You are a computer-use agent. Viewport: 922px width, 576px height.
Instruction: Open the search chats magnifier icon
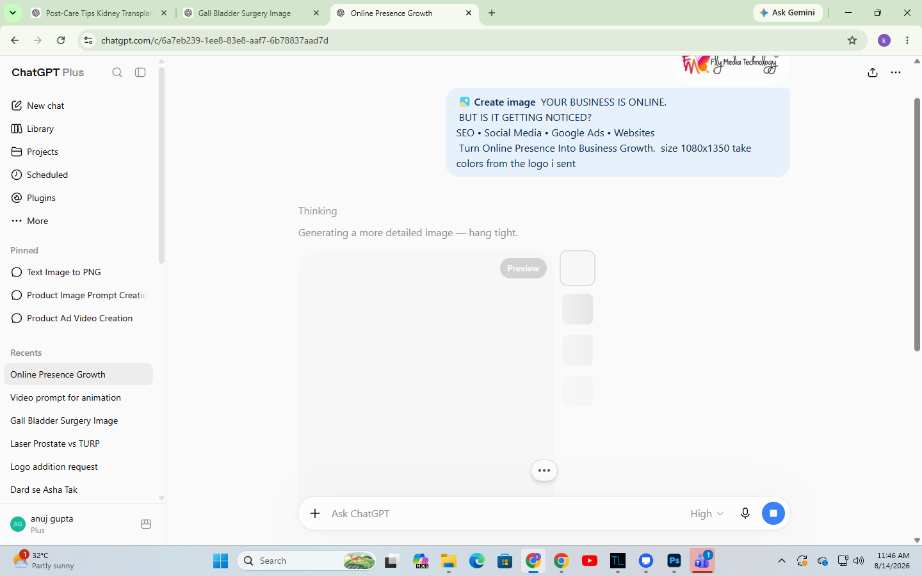click(x=117, y=72)
